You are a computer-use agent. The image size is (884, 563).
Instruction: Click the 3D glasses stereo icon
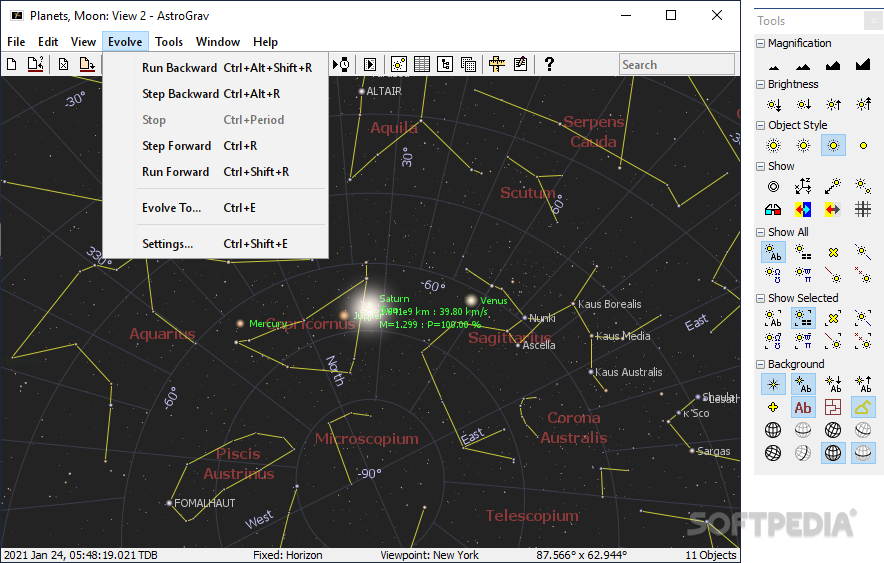tap(774, 210)
